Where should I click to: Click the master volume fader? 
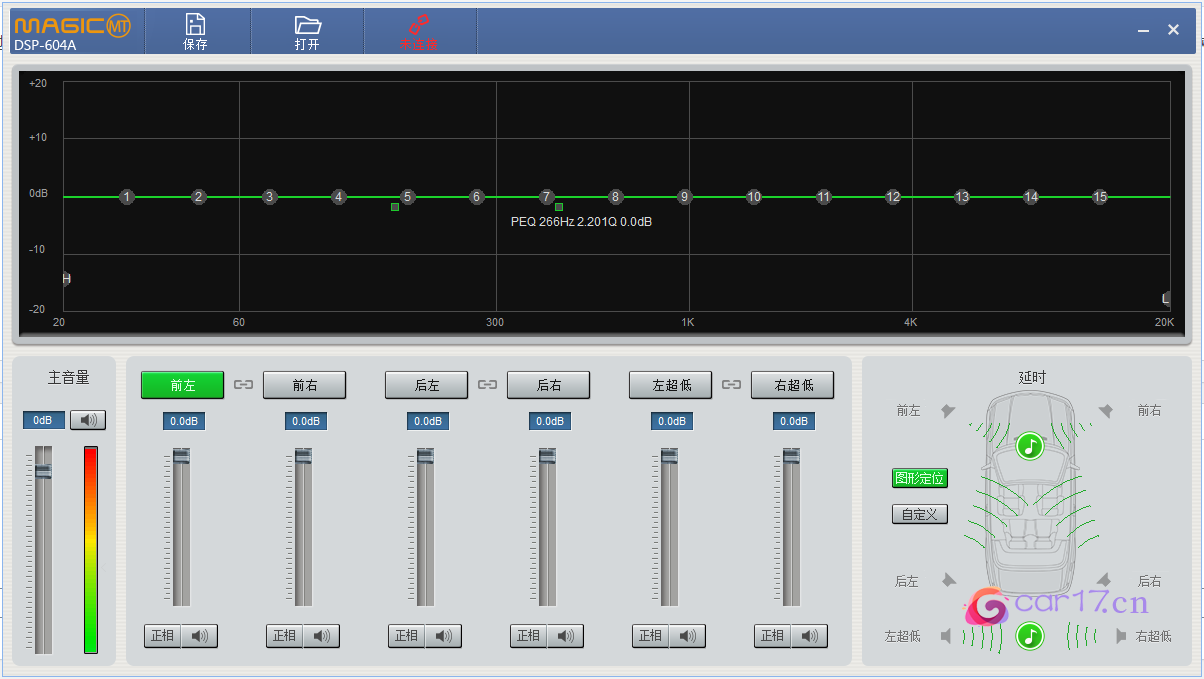coord(43,469)
